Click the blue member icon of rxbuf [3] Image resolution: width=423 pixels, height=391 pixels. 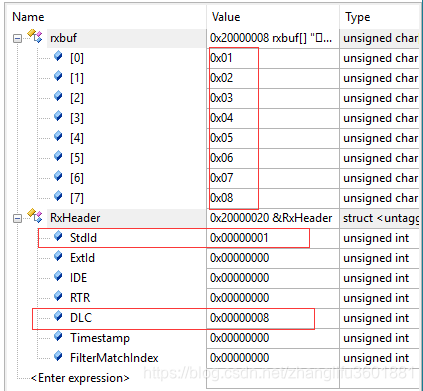pyautogui.click(x=58, y=116)
